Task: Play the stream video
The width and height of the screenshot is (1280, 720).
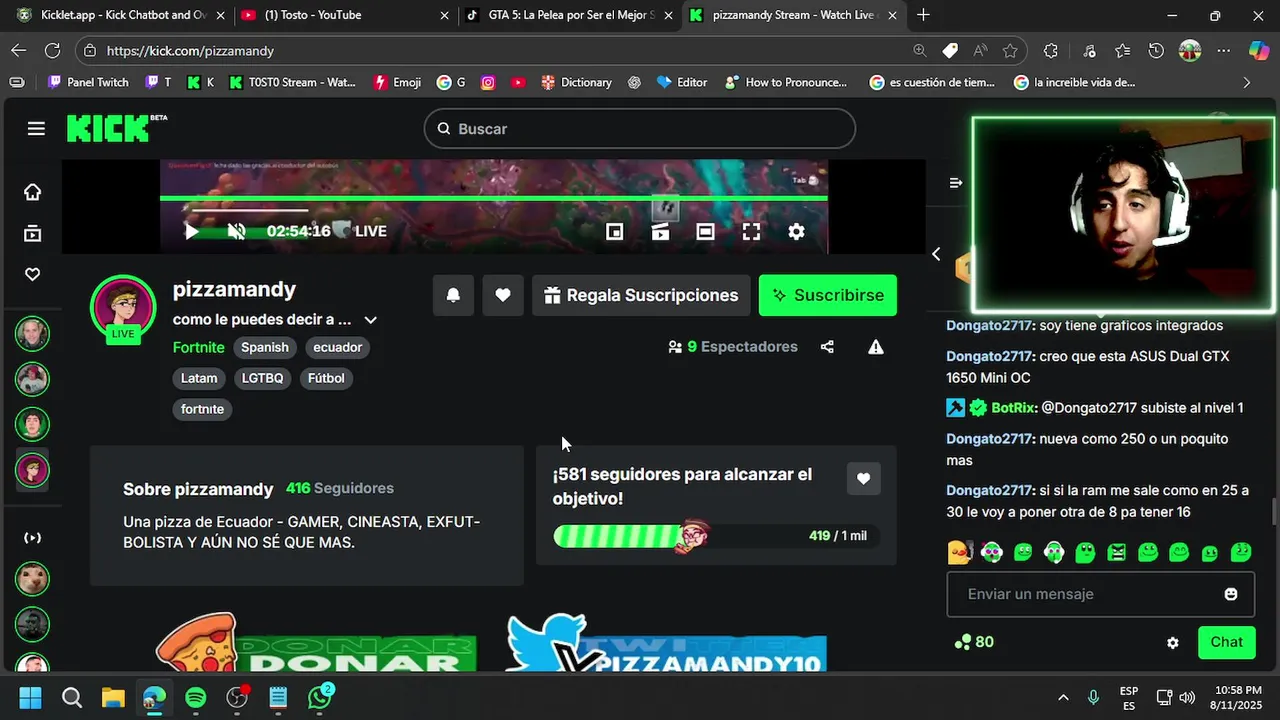Action: (191, 231)
